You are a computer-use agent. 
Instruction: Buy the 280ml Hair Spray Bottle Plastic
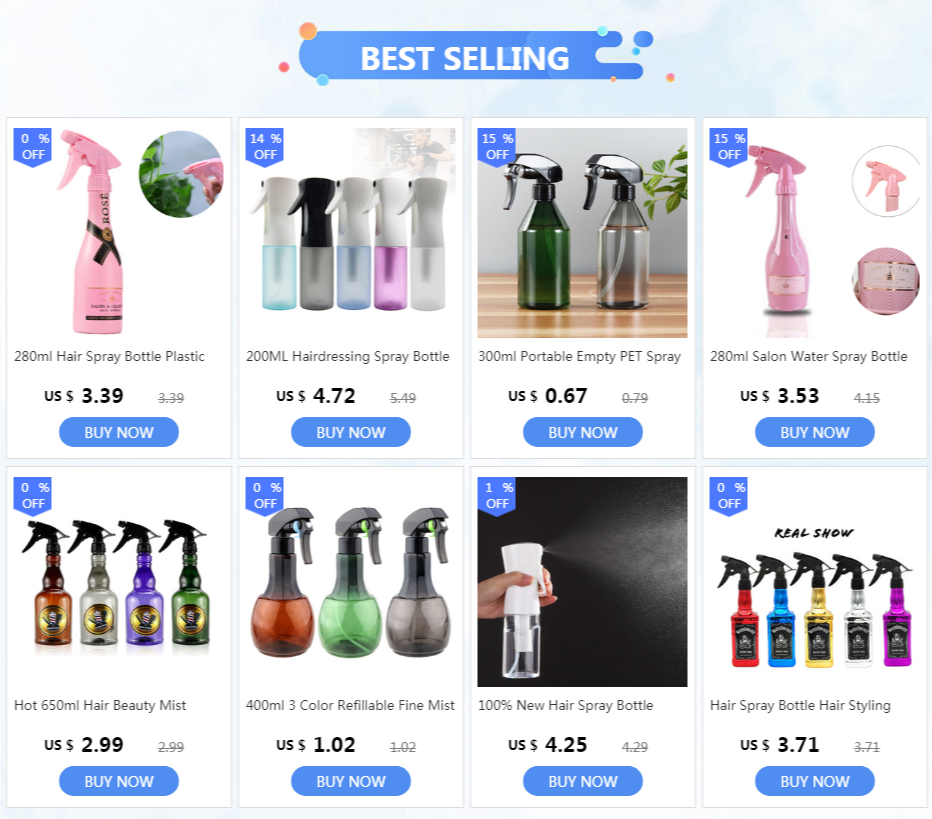[x=119, y=432]
